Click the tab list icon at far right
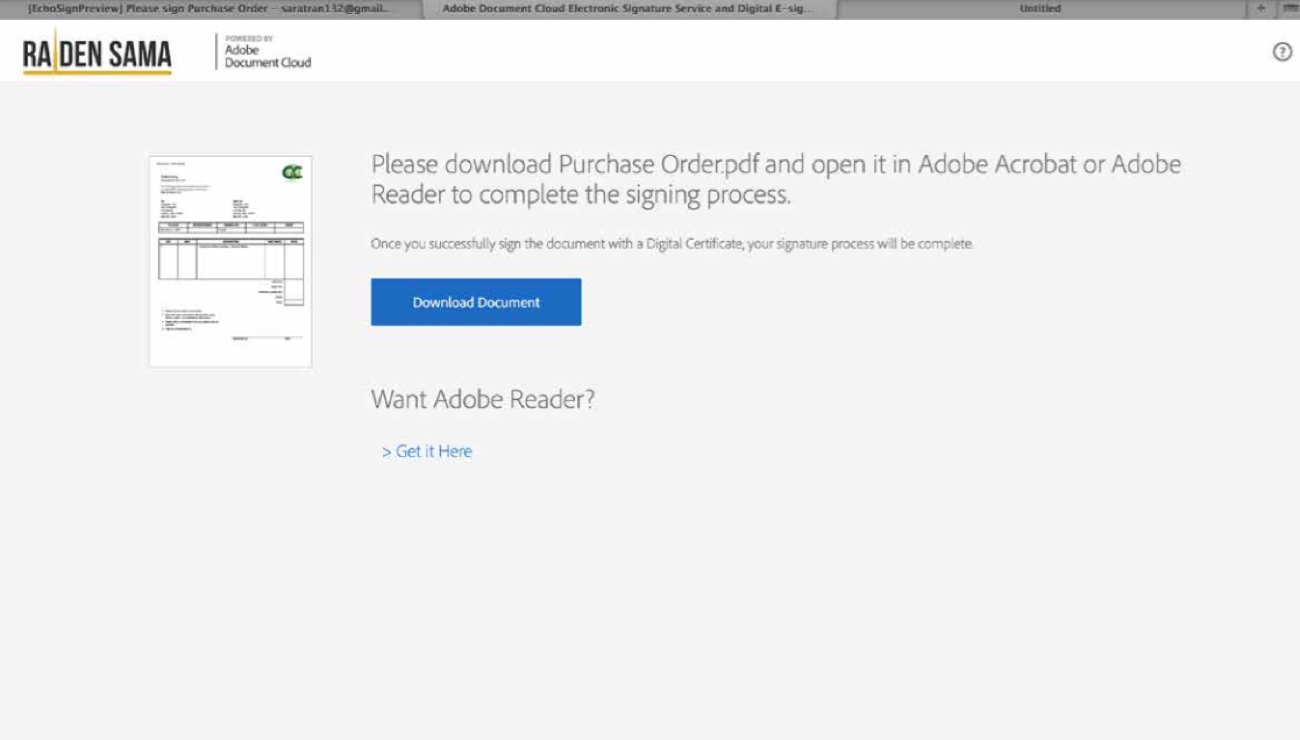 click(1290, 8)
